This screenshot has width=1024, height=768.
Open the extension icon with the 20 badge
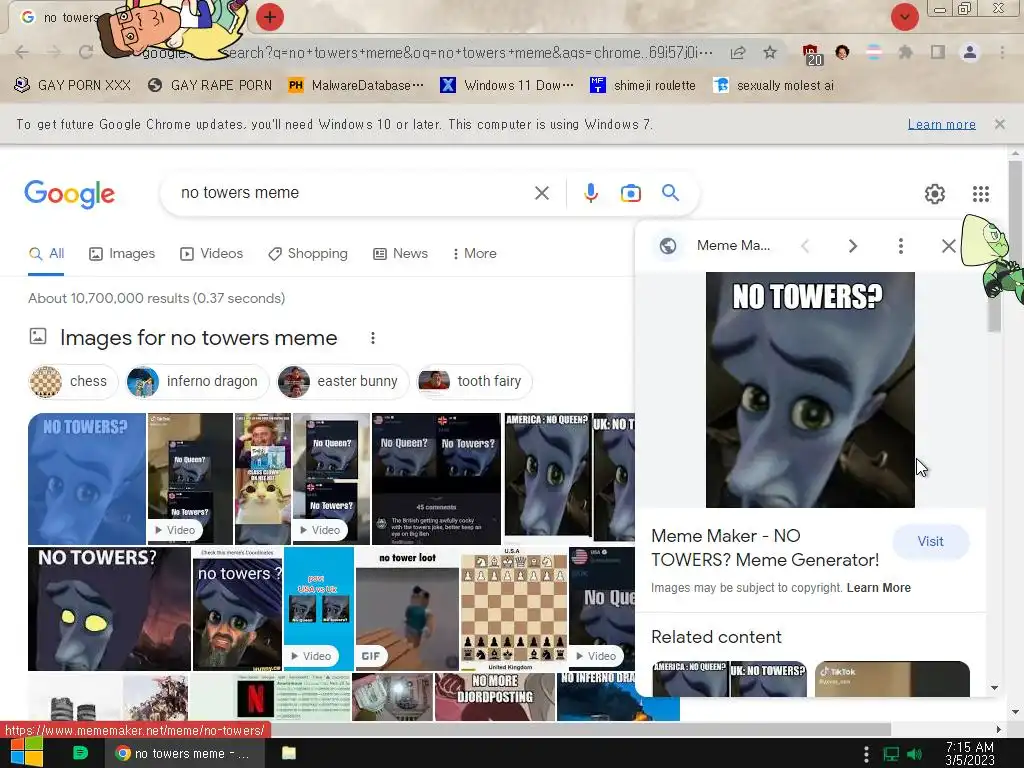pyautogui.click(x=812, y=55)
